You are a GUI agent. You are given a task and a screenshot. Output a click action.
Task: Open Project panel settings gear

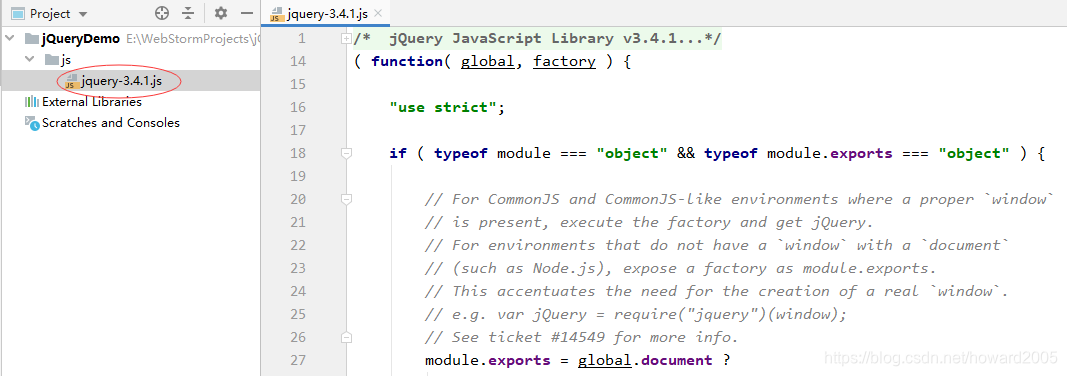221,13
